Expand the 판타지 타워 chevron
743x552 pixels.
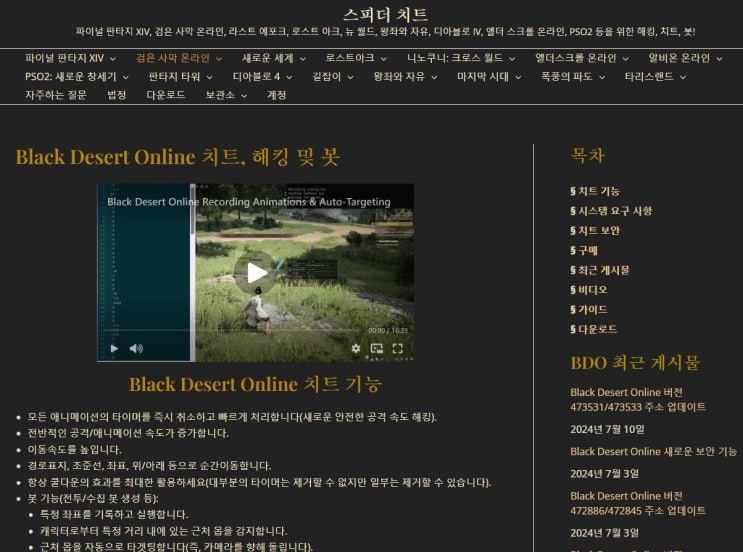click(x=209, y=77)
